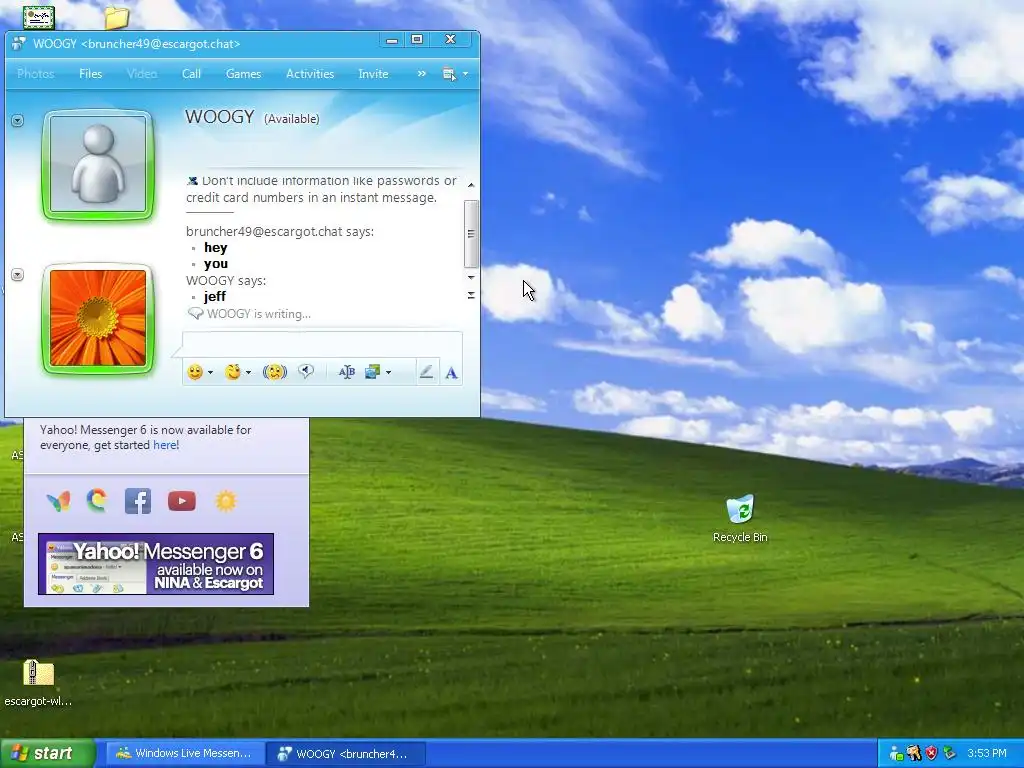Minimize the WOOGY chat window
The width and height of the screenshot is (1024, 768).
pos(392,40)
